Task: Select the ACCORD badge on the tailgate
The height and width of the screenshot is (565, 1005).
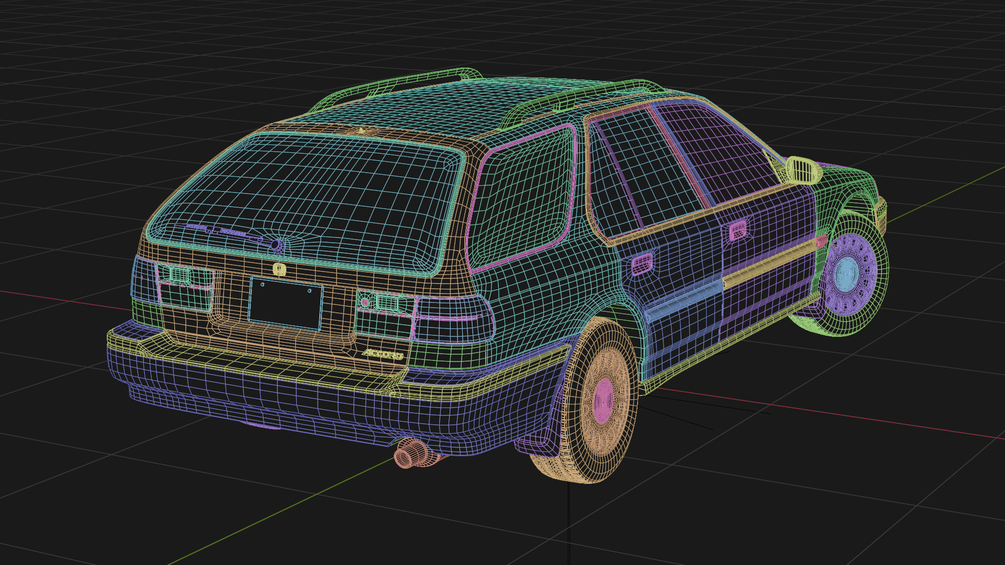Action: click(x=383, y=354)
